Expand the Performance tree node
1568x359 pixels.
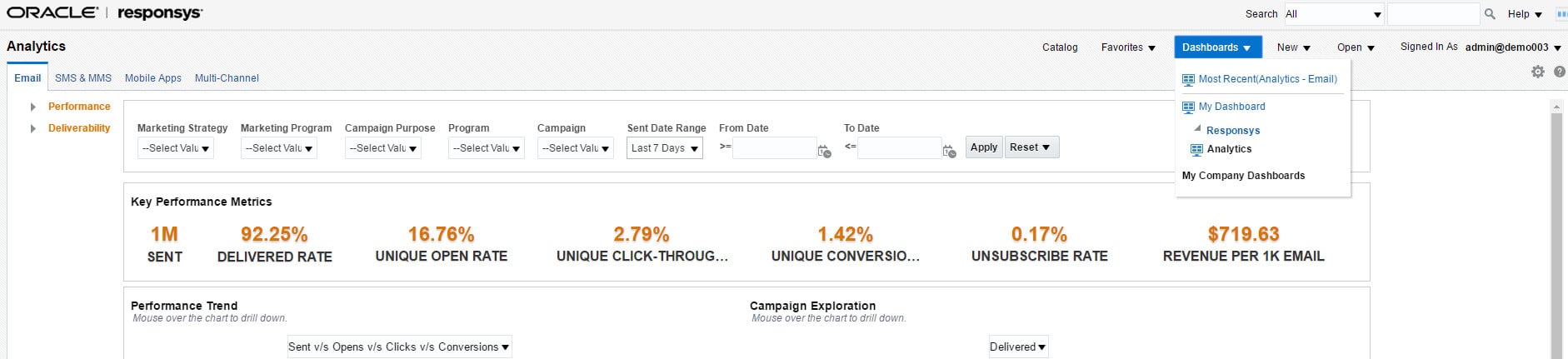(32, 107)
